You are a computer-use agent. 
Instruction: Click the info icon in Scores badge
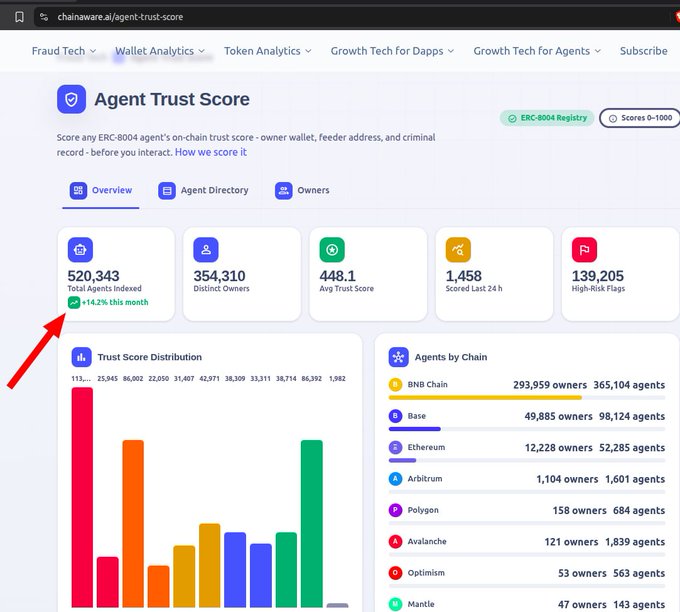(613, 118)
